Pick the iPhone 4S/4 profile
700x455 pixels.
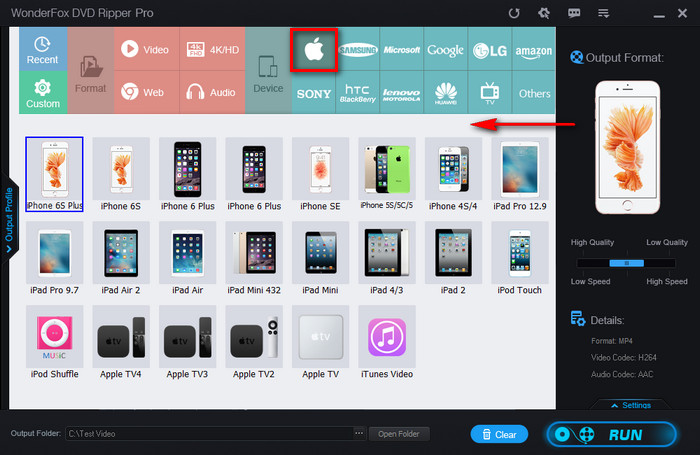(x=453, y=174)
